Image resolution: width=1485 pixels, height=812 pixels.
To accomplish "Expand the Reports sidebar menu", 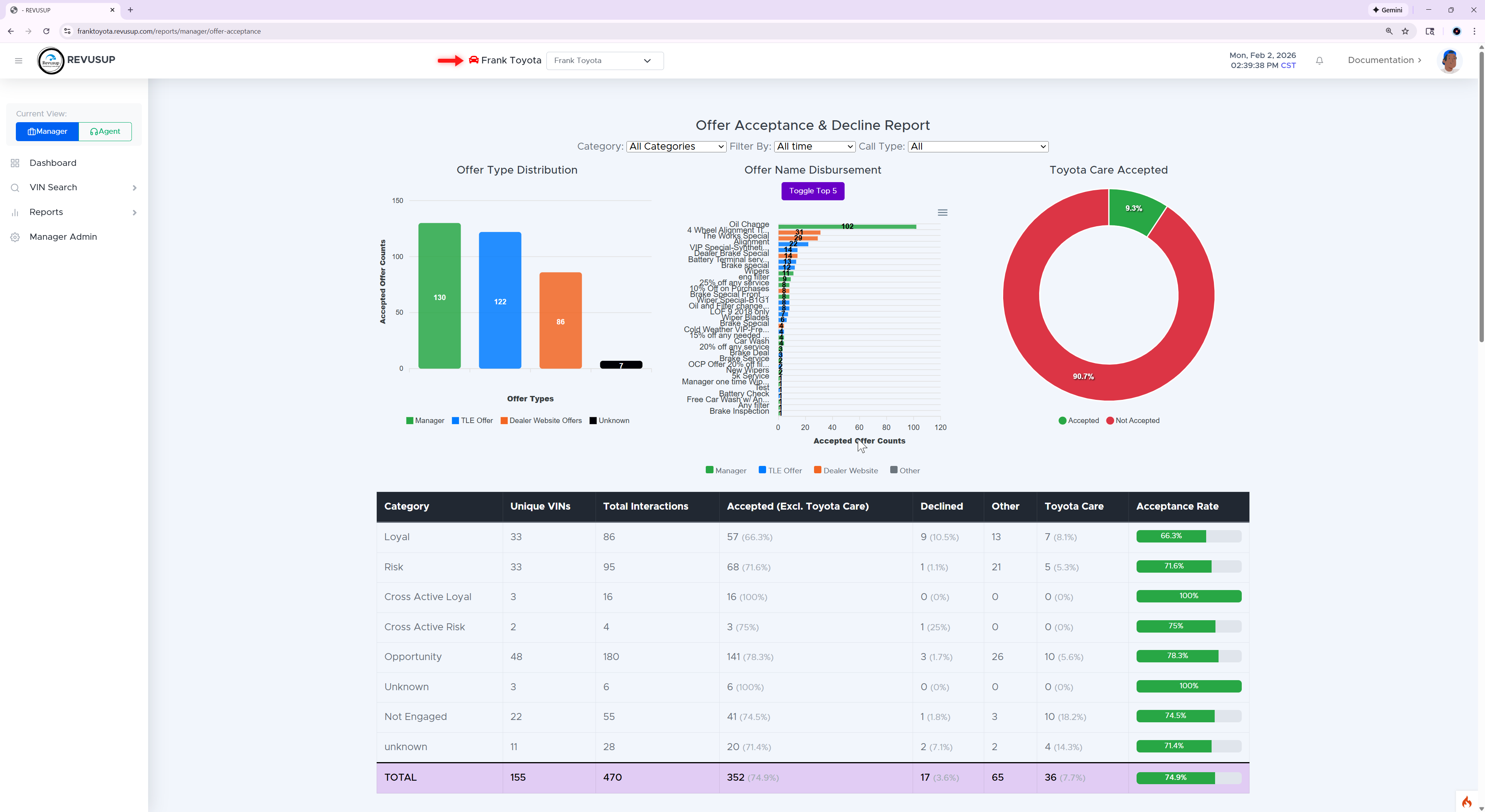I will coord(46,212).
